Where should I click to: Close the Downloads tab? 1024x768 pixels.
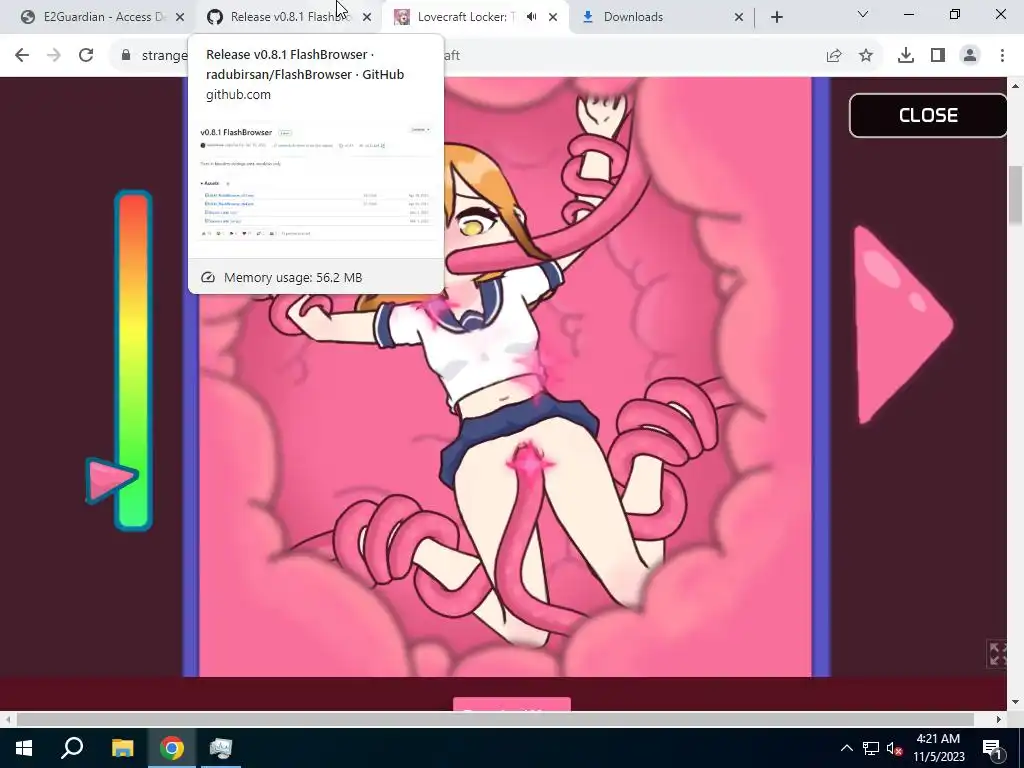point(739,17)
